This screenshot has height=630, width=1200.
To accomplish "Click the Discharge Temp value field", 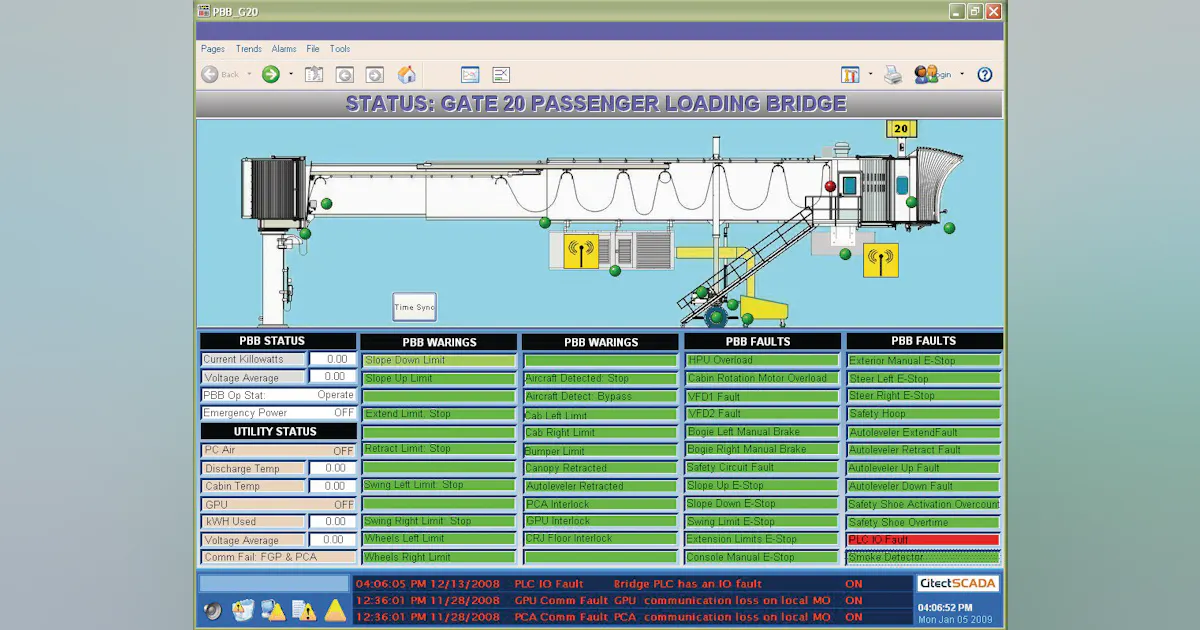I will 332,468.
